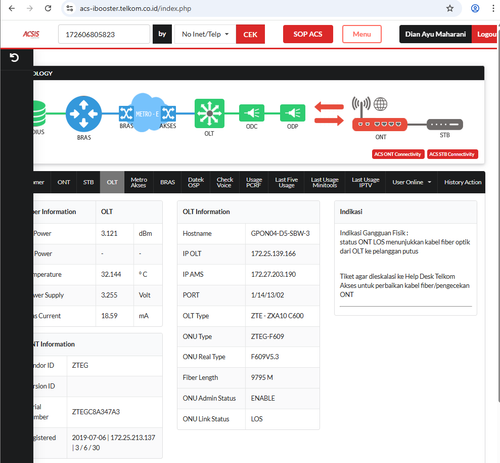
Task: Click the AKSES switch icon right of Metro-E
Action: 168,114
